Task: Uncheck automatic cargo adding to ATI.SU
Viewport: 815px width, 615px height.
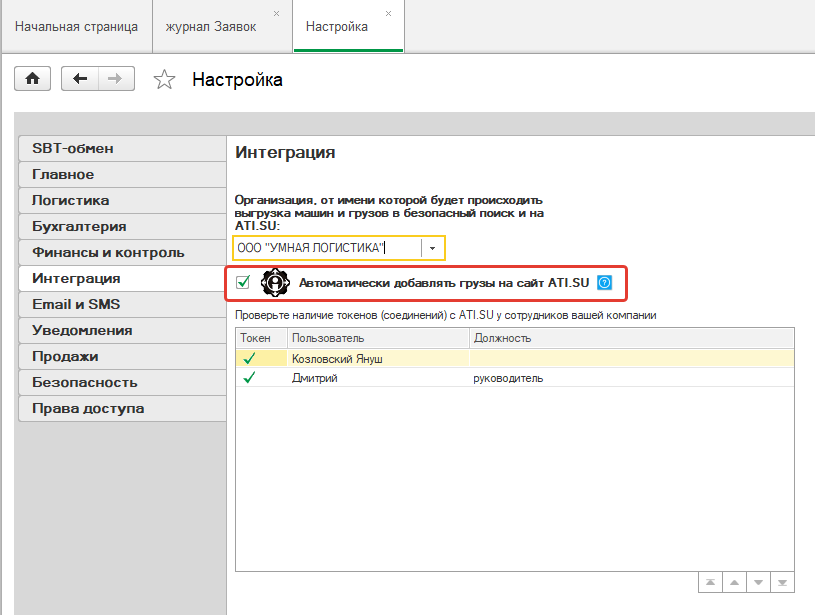Action: 243,282
